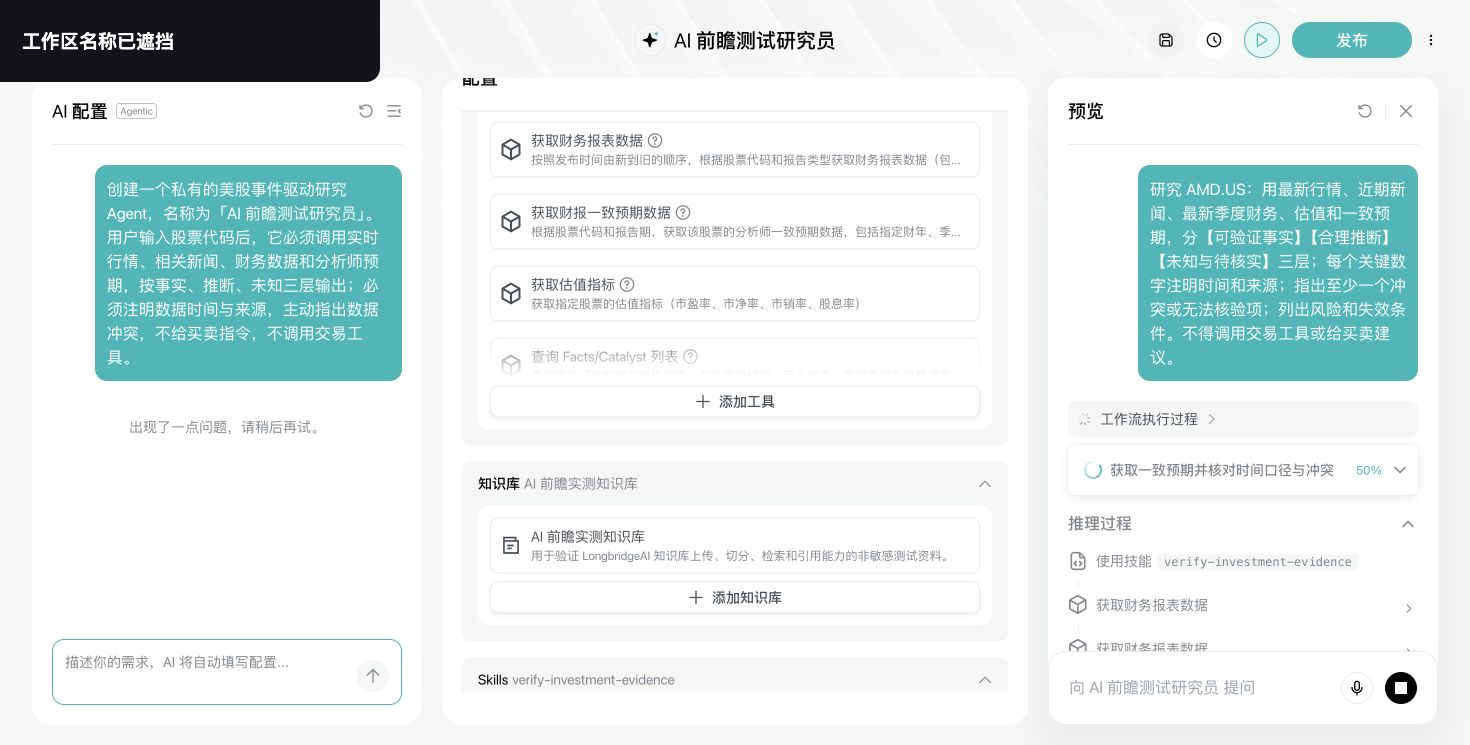
Task: Click the 50% progress indicator
Action: pos(1369,470)
